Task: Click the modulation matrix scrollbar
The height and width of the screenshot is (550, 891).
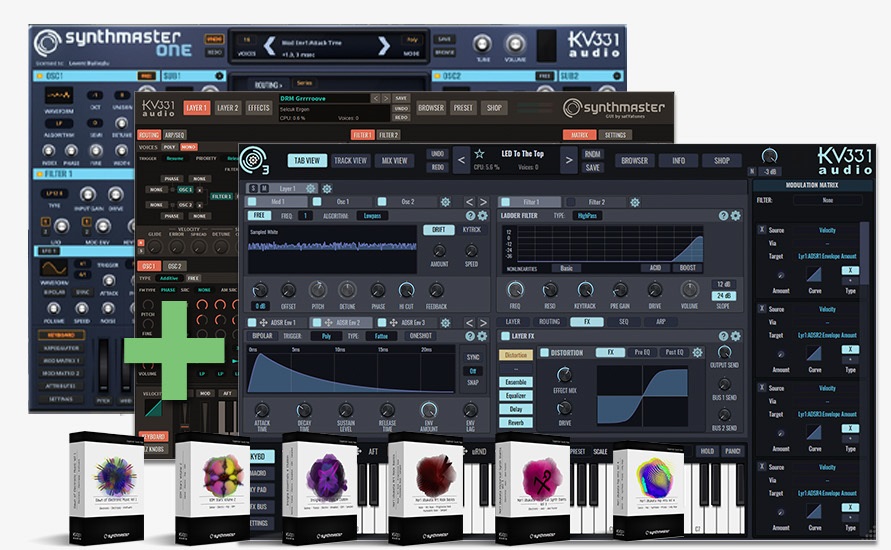Action: [864, 253]
